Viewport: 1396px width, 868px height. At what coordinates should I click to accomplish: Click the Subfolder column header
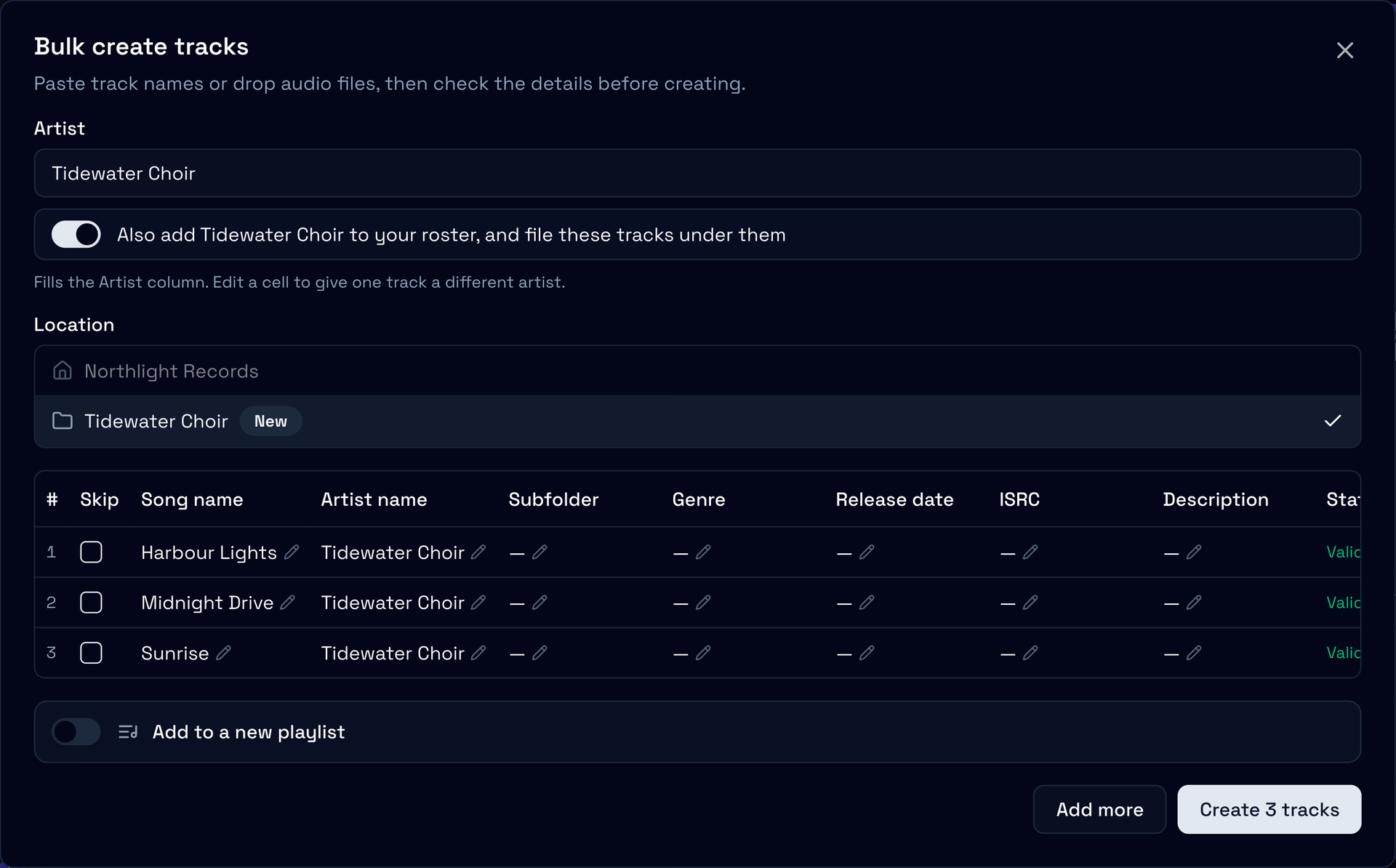click(553, 499)
